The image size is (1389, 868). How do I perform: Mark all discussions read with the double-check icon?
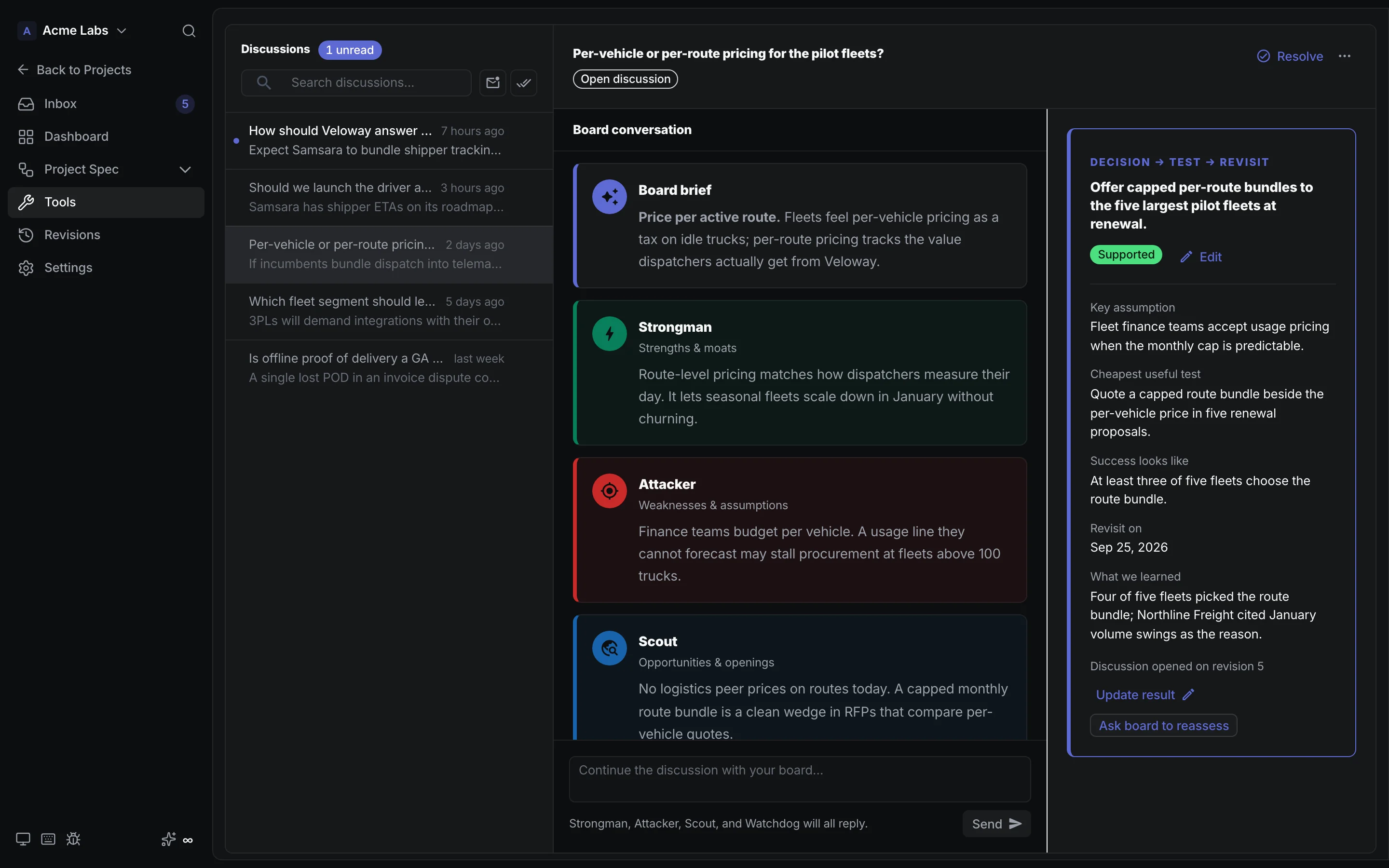[523, 82]
